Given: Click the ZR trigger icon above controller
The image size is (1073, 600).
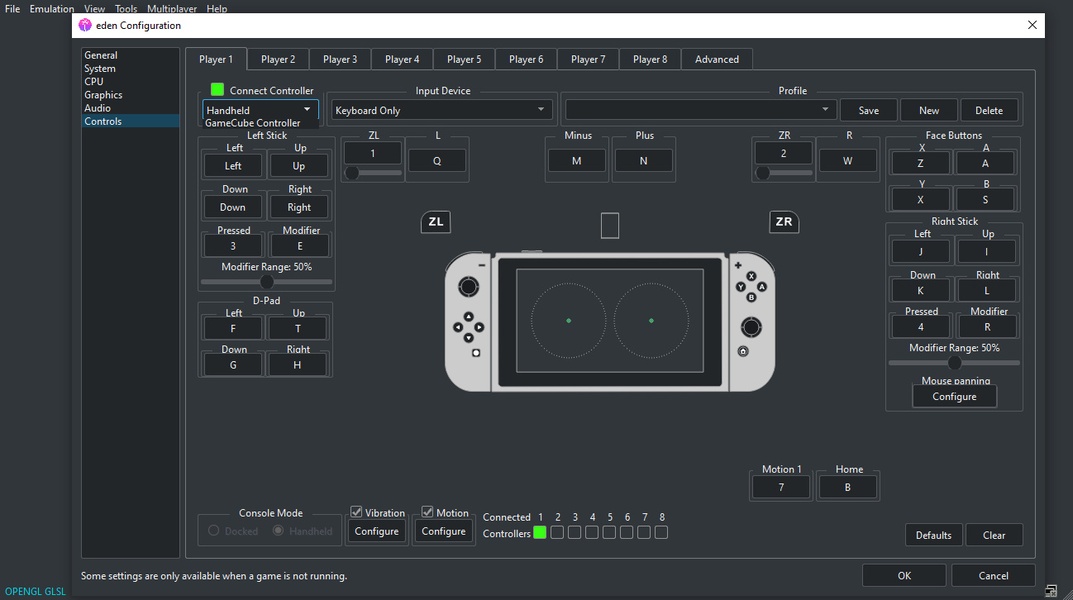Looking at the screenshot, I should (x=784, y=222).
